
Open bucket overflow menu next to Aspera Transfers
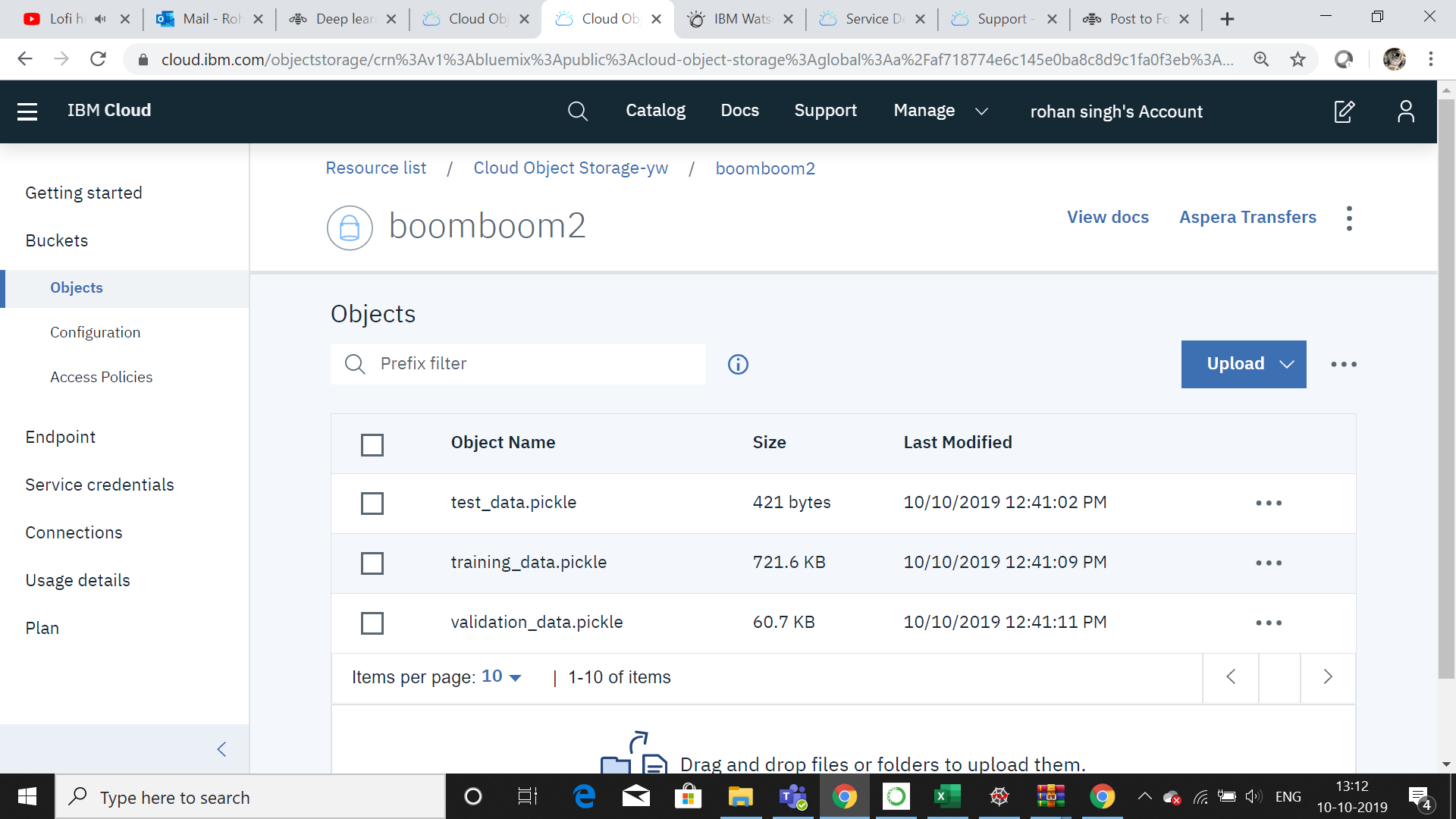[1349, 218]
